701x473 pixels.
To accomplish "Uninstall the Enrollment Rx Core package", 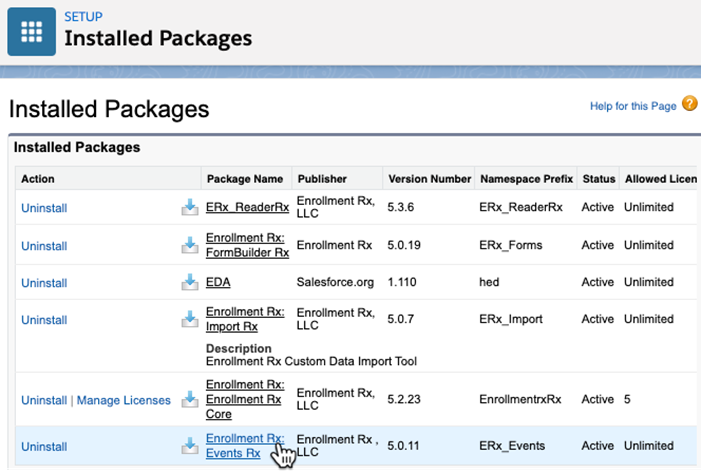I will (44, 400).
